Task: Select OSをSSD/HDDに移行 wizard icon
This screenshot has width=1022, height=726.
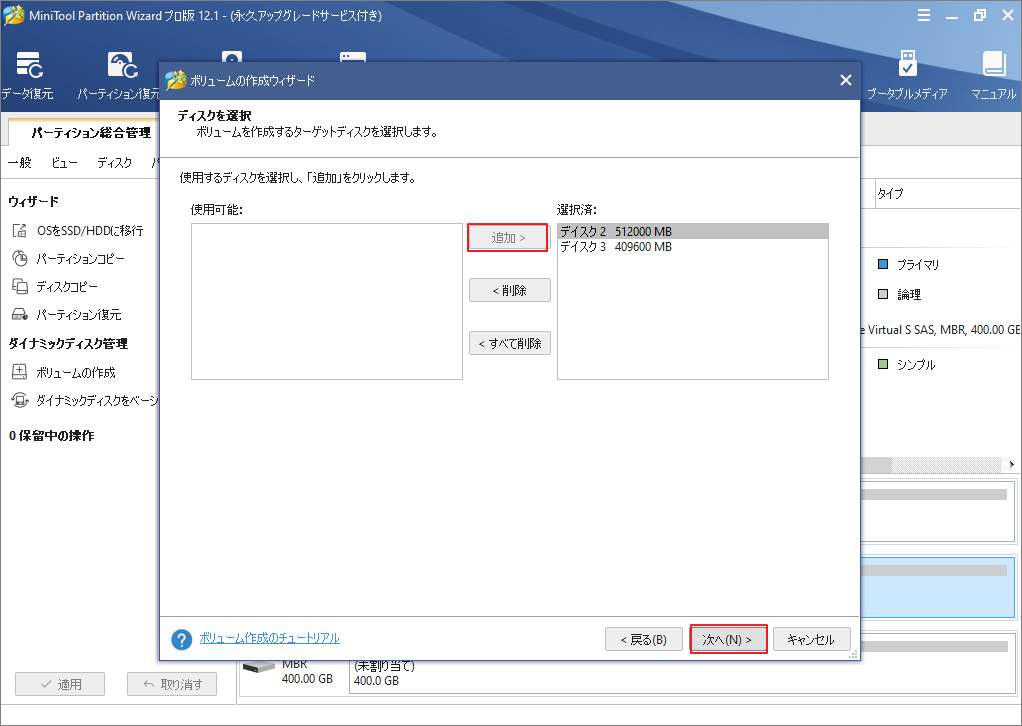Action: (x=19, y=230)
